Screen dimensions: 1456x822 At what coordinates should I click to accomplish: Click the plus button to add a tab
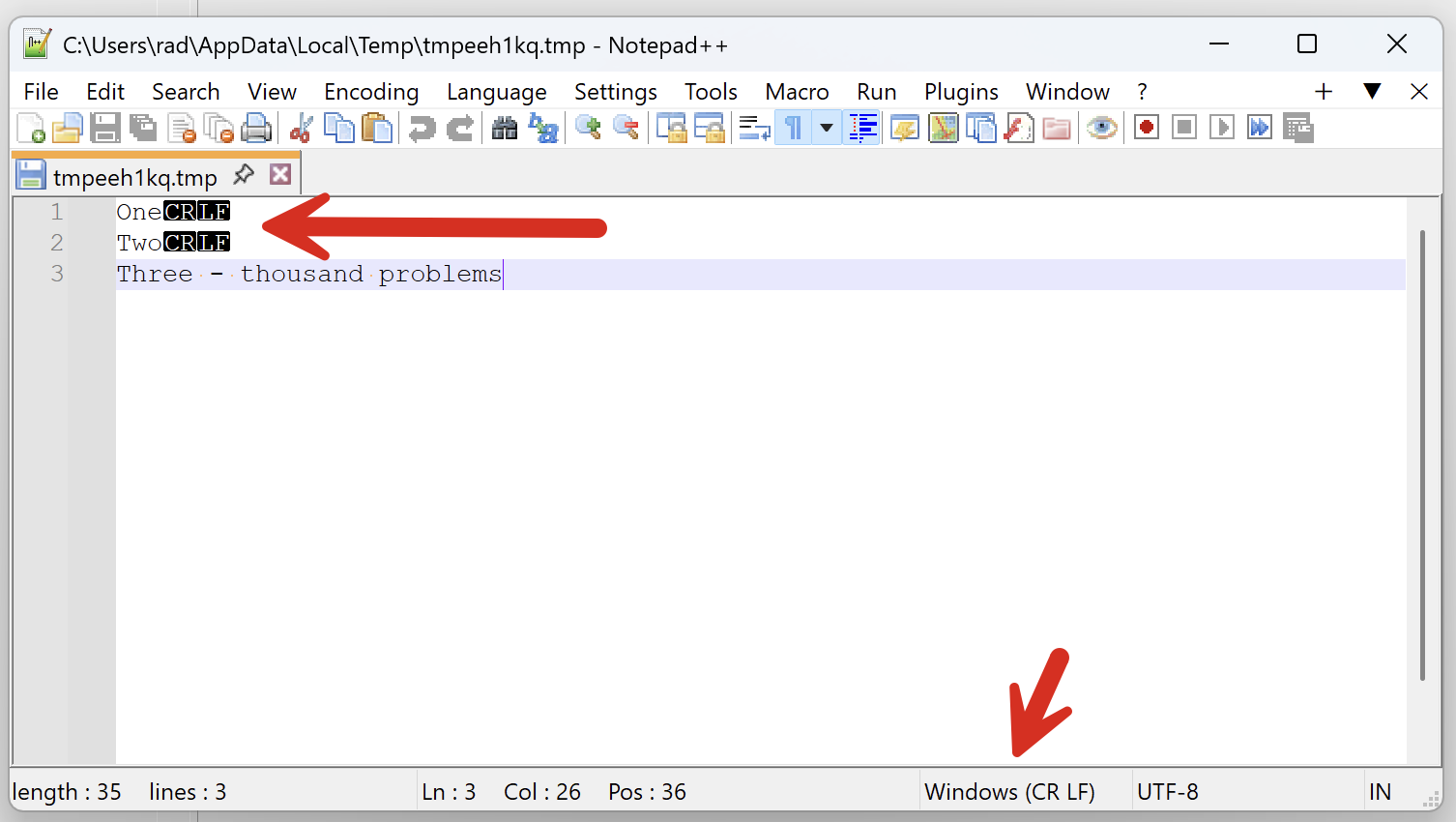1323,91
